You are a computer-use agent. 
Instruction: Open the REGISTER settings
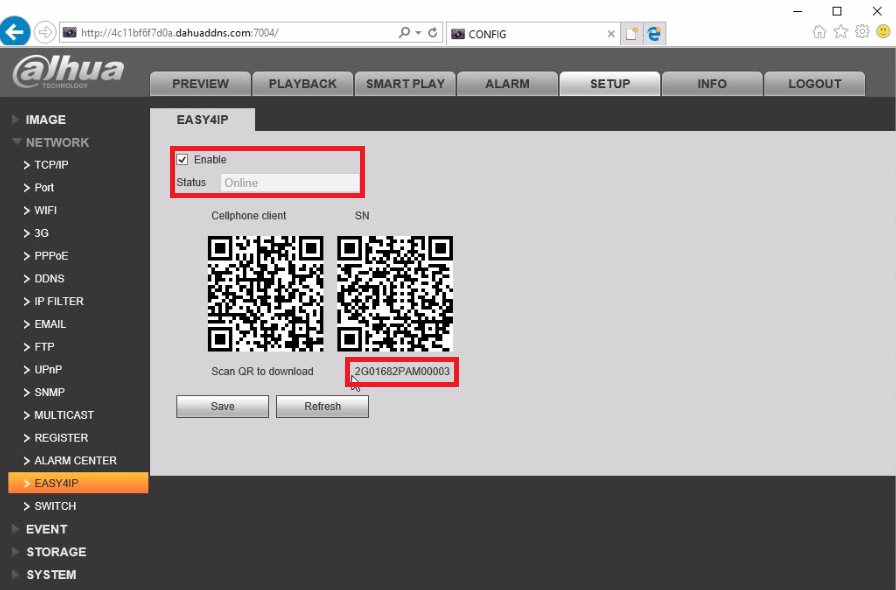coord(61,438)
